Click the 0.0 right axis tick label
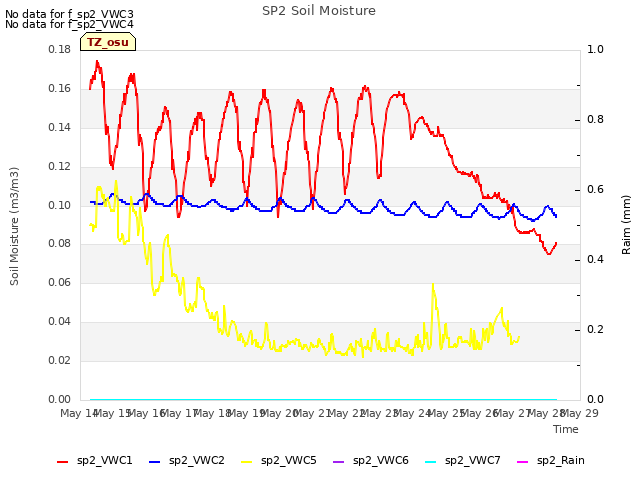The height and width of the screenshot is (480, 640). (595, 399)
